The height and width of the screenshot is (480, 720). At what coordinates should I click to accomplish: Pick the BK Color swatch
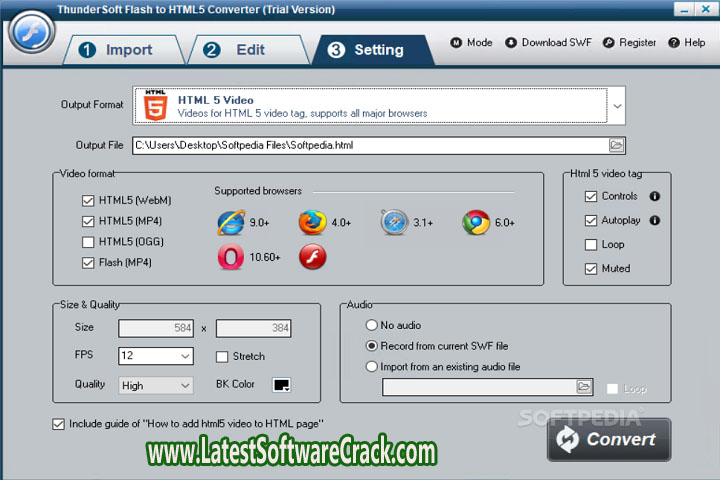[281, 385]
